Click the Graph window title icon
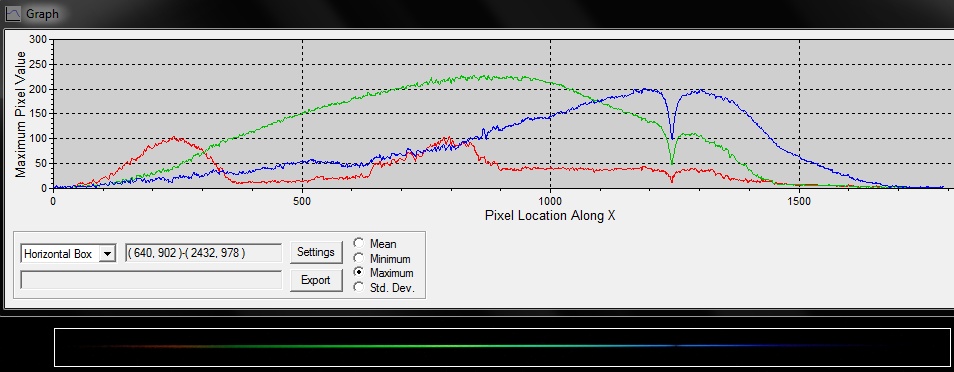Viewport: 954px width, 372px height. pos(13,13)
